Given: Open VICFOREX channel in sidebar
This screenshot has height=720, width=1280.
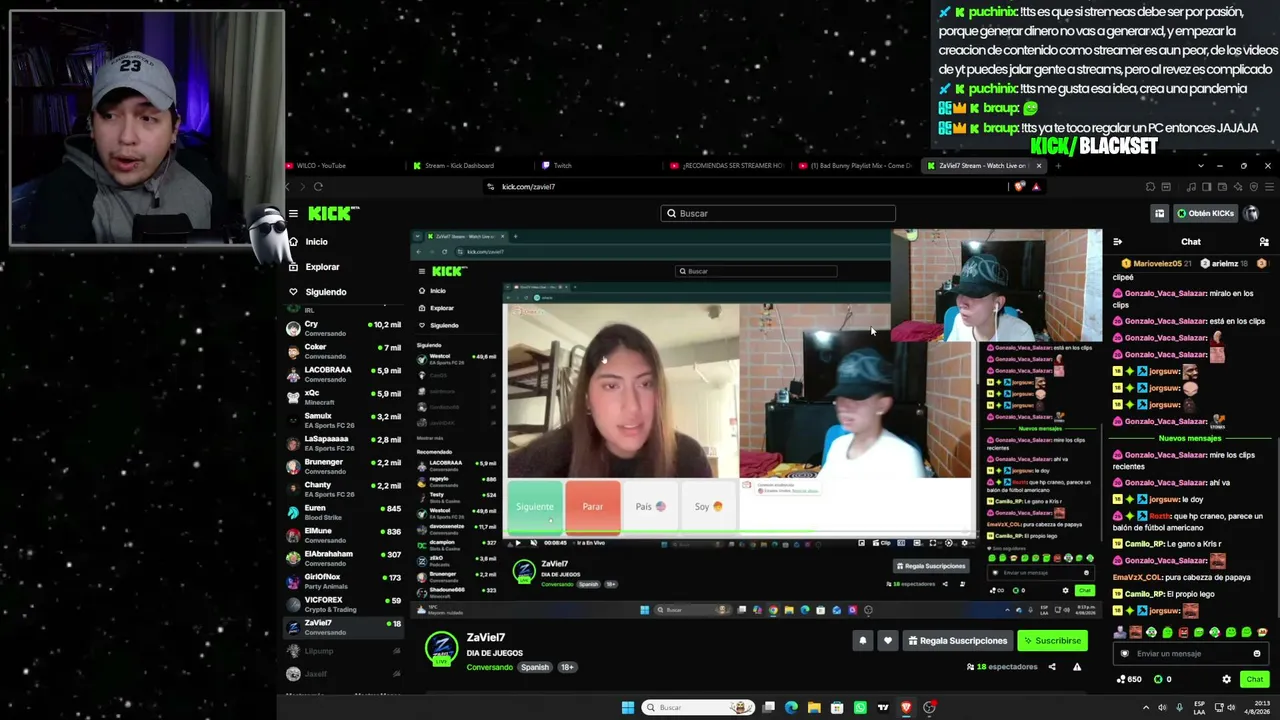Looking at the screenshot, I should [x=344, y=604].
